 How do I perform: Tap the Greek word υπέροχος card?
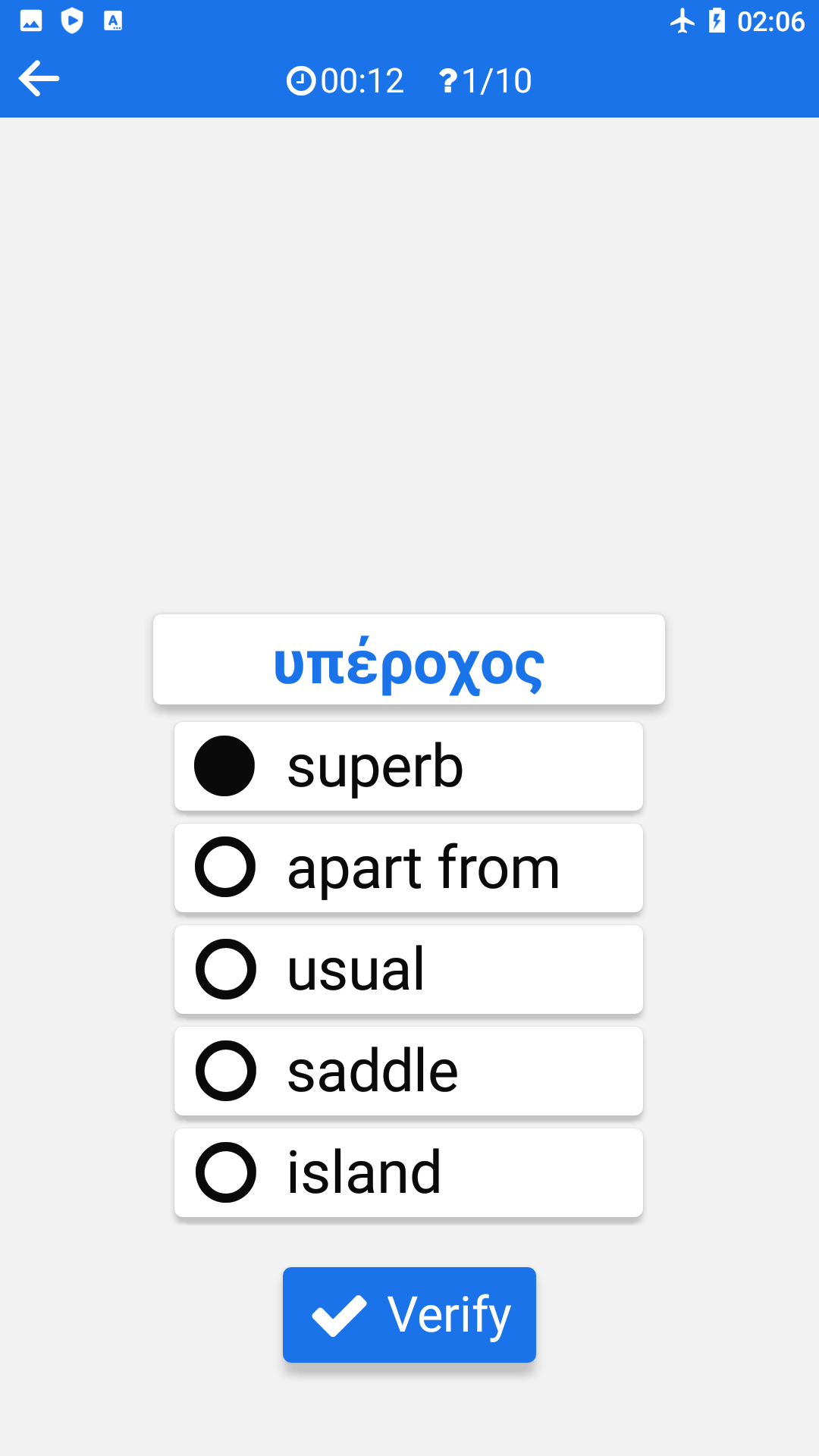[x=409, y=660]
